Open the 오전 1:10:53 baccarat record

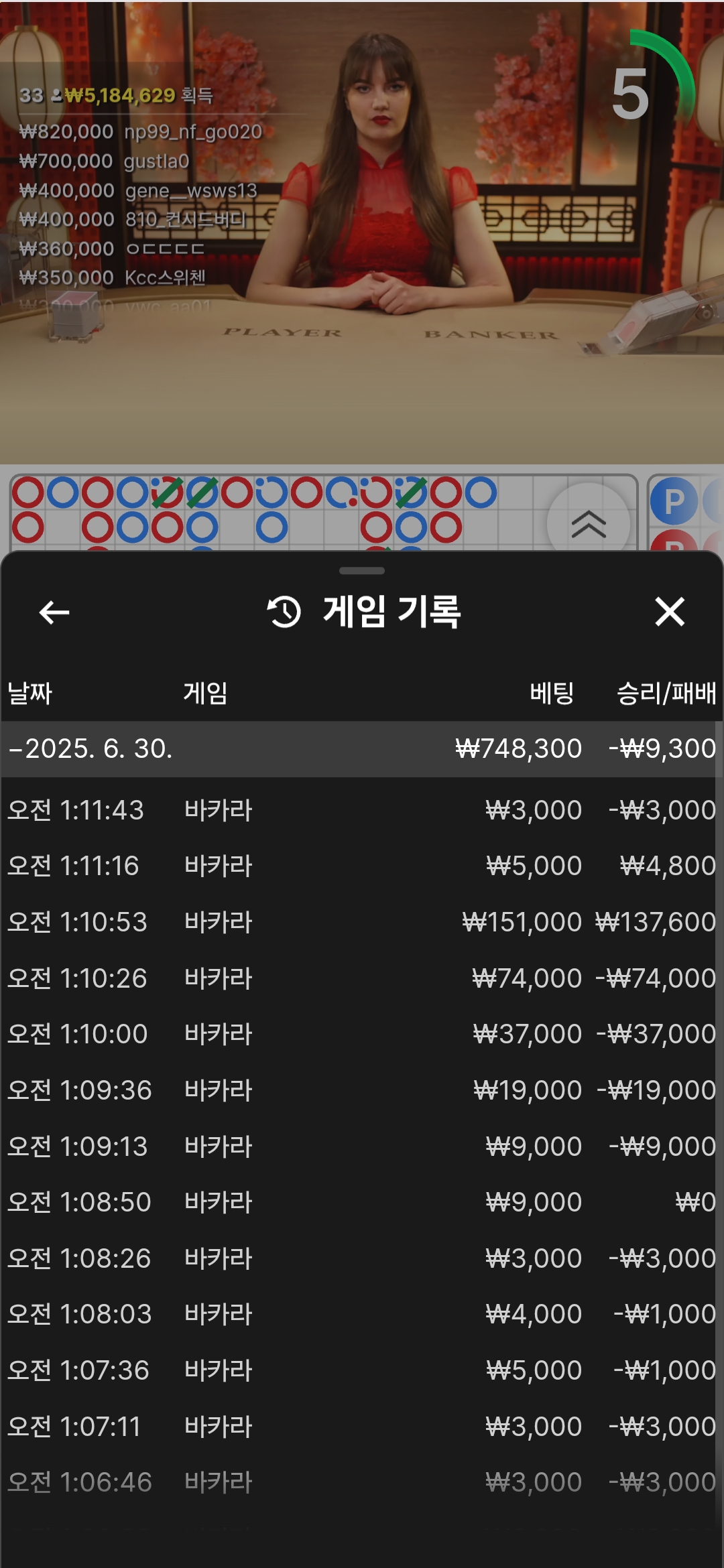(x=362, y=922)
